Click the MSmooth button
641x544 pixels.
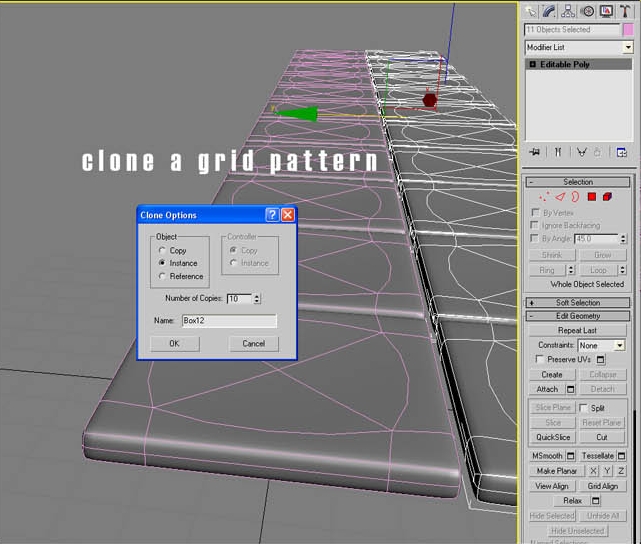click(548, 456)
